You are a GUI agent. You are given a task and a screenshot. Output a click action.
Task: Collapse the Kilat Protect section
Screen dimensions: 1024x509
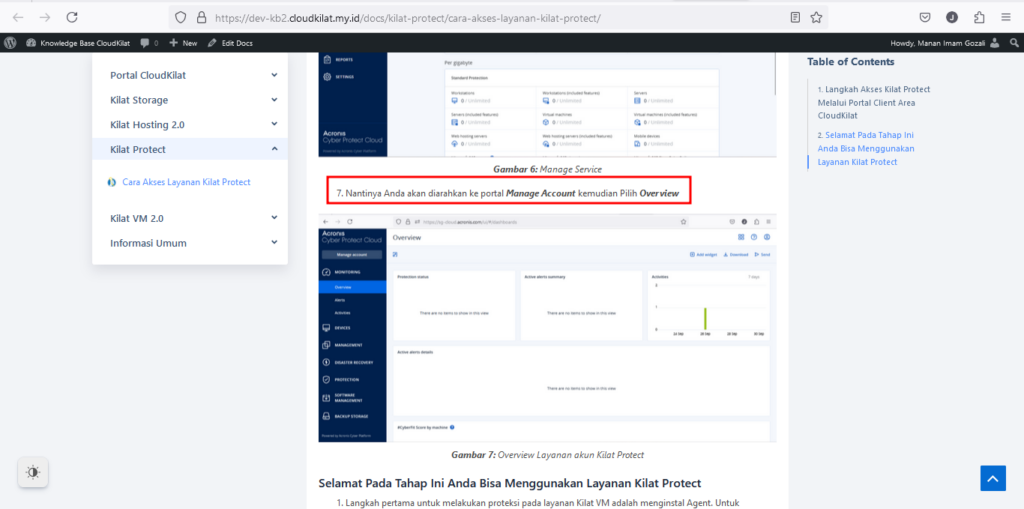tap(274, 149)
